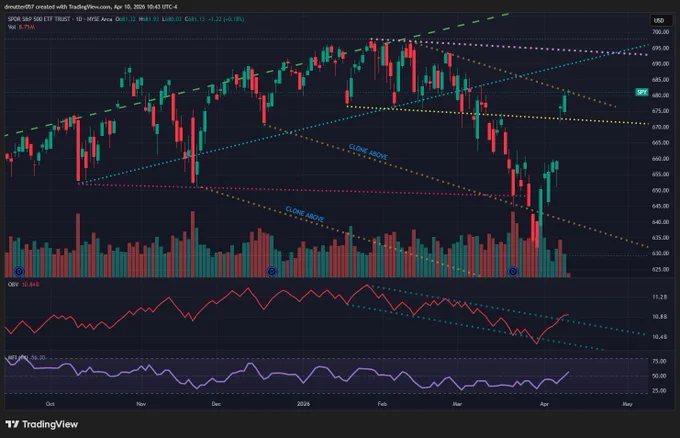680x438 pixels.
Task: Open the late-March dividend event marker
Action: (x=513, y=271)
